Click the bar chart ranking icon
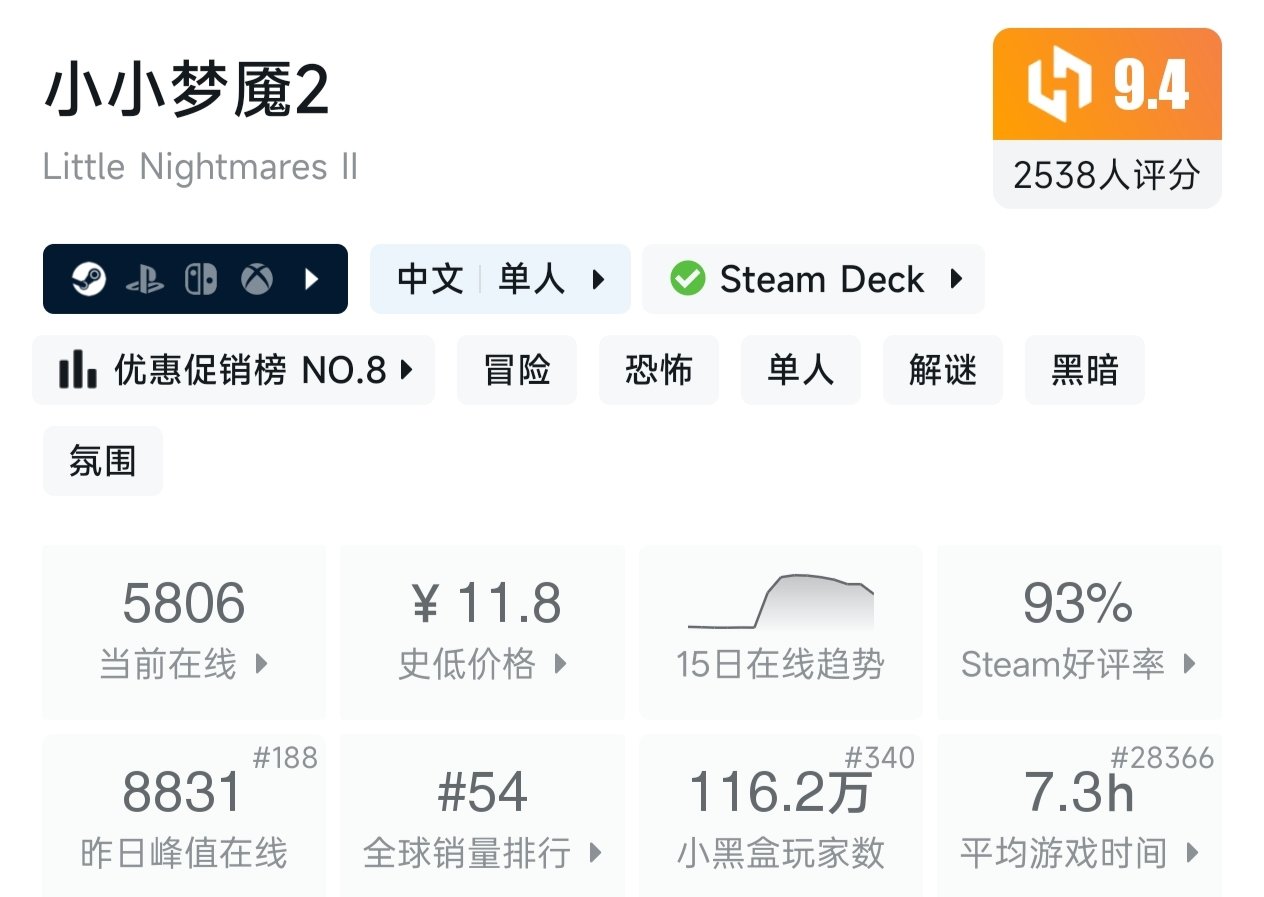Image resolution: width=1264 pixels, height=897 pixels. coord(78,371)
